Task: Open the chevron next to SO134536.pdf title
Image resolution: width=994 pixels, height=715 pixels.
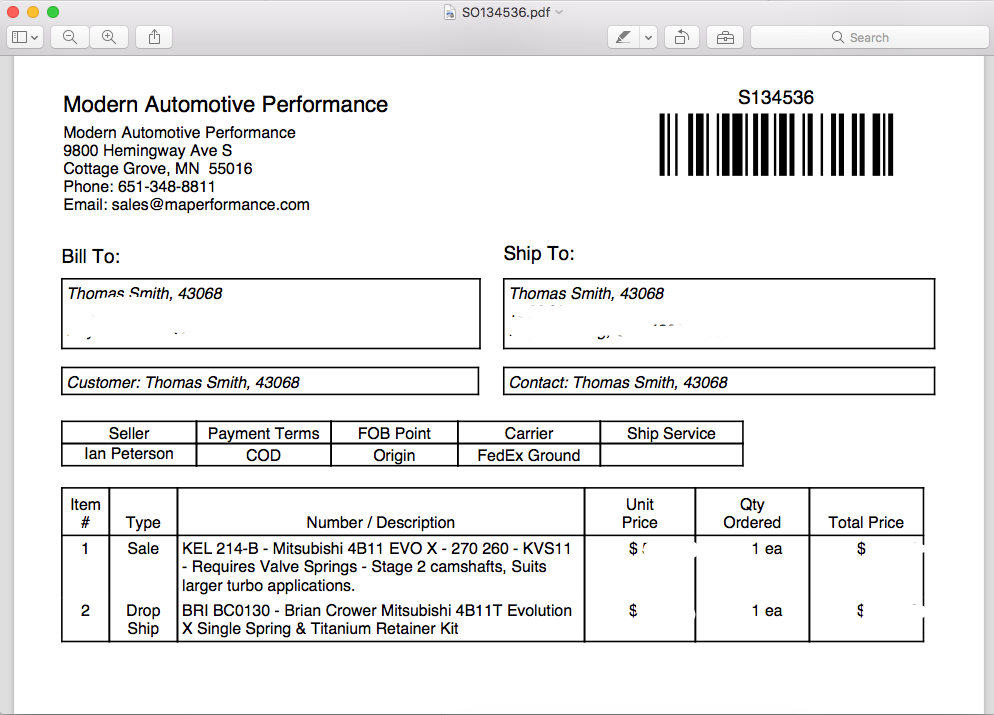Action: click(559, 12)
